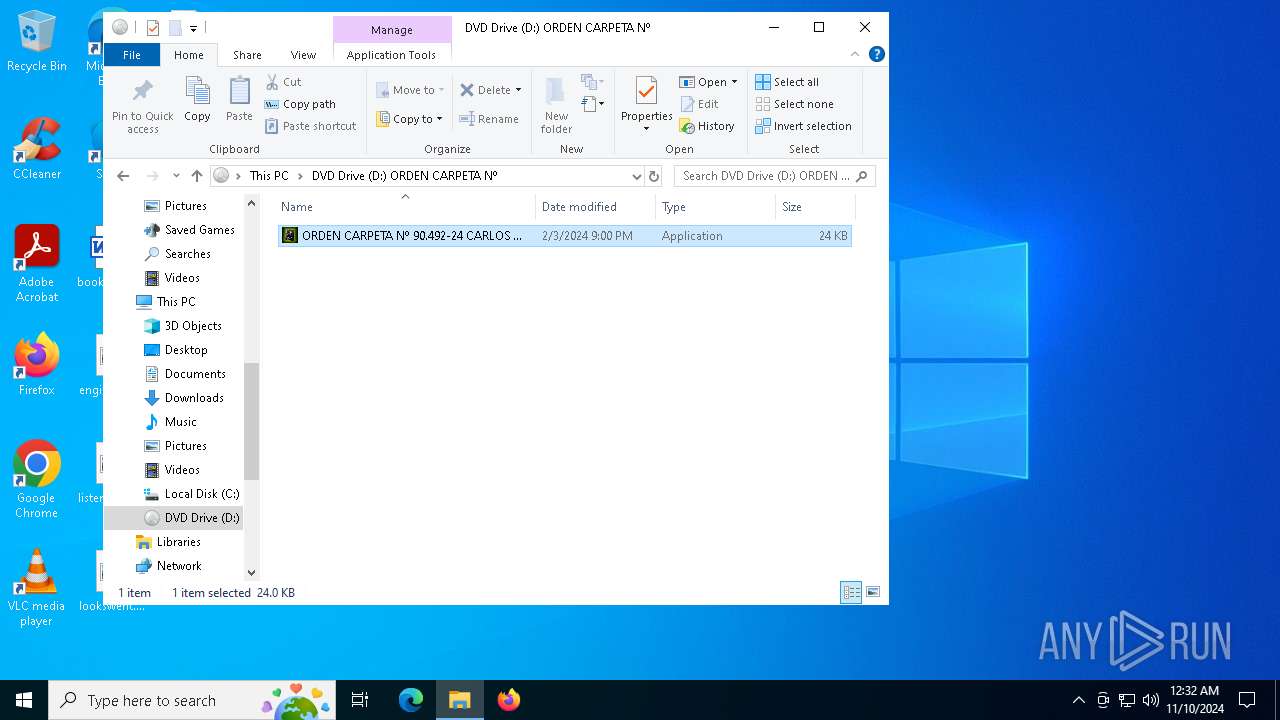Open recent locations dropdown

[176, 176]
